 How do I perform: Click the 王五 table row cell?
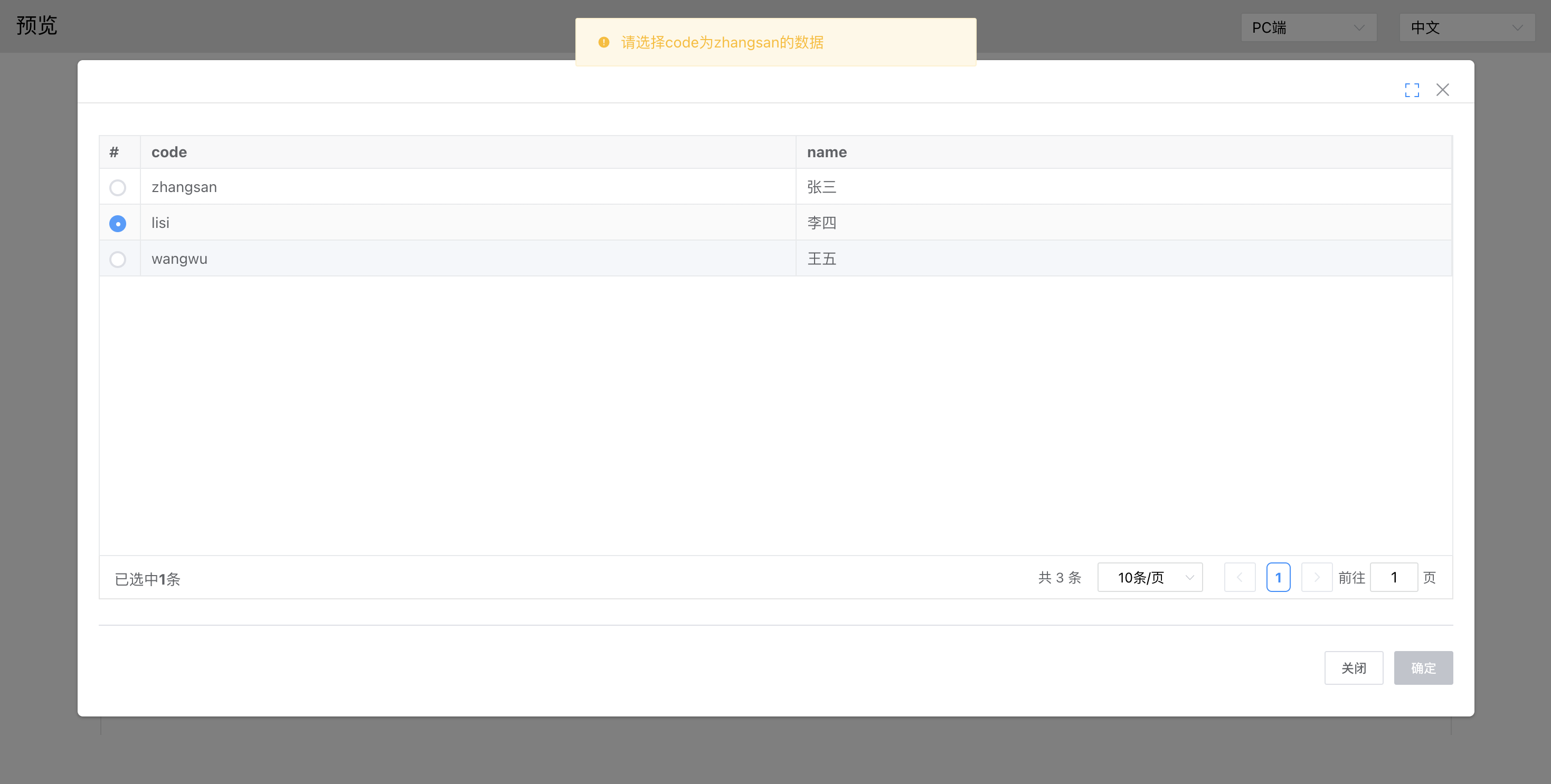pos(821,259)
